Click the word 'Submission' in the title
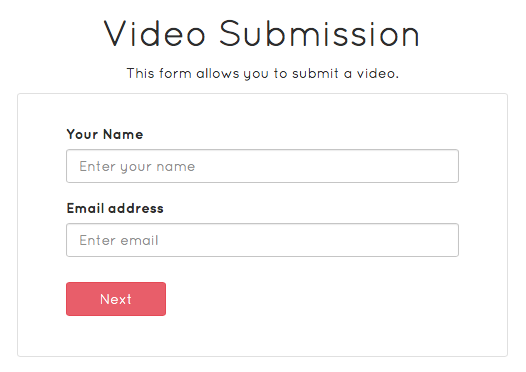The height and width of the screenshot is (372, 526). pos(319,34)
